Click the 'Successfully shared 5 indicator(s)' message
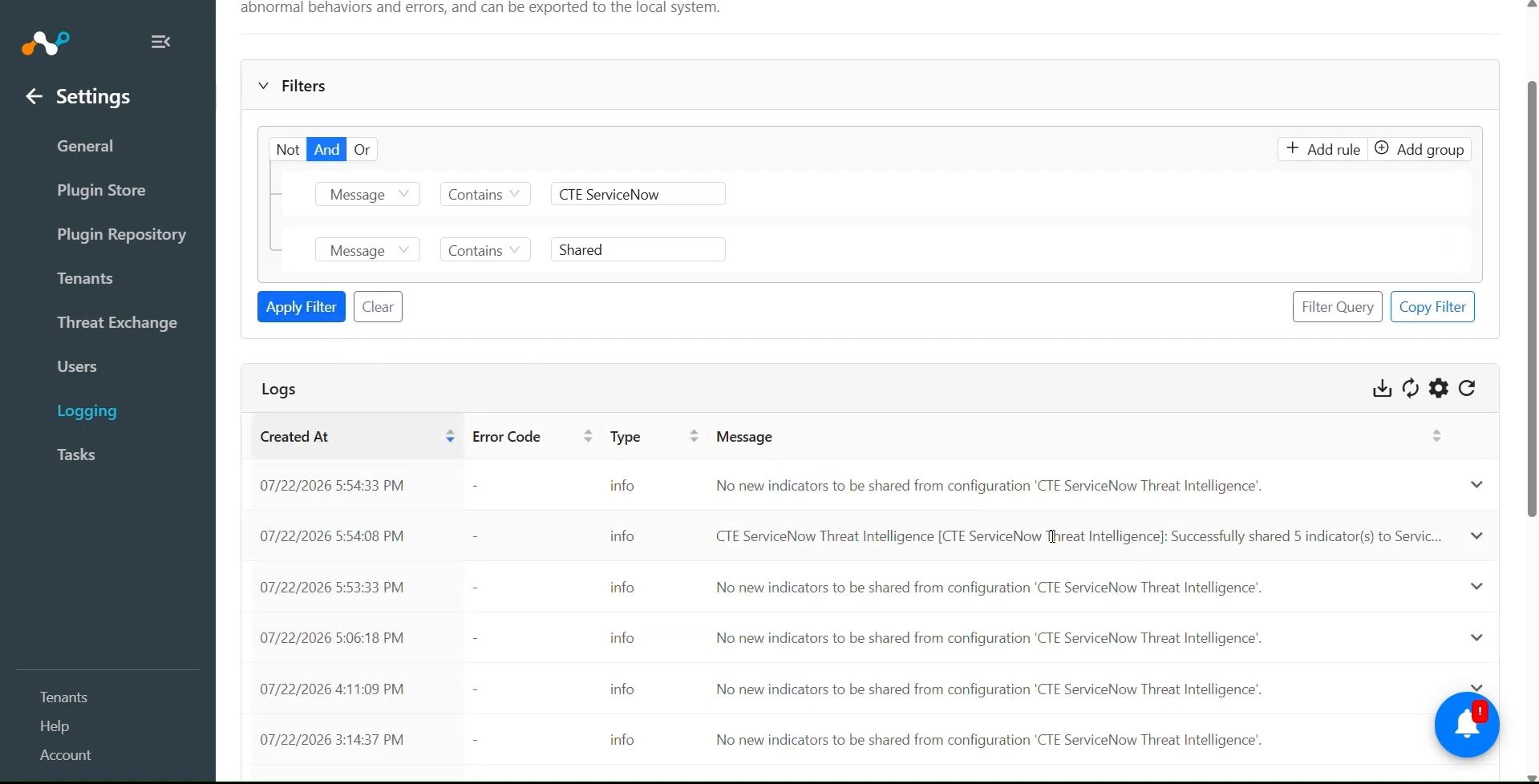Screen dimensions: 1539x784 click(1079, 536)
